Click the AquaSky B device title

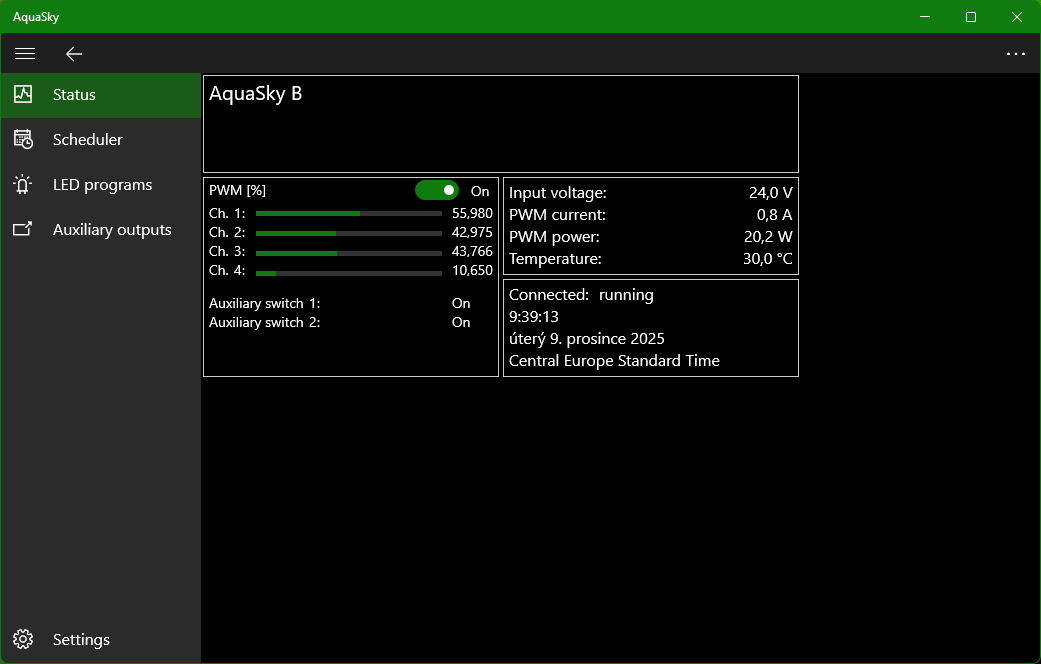click(256, 94)
